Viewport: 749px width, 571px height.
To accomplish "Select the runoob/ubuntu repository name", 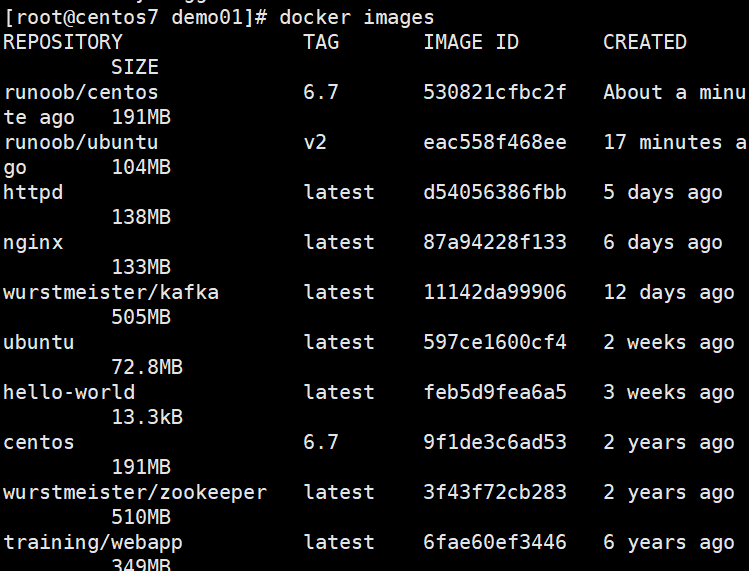I will tap(81, 142).
